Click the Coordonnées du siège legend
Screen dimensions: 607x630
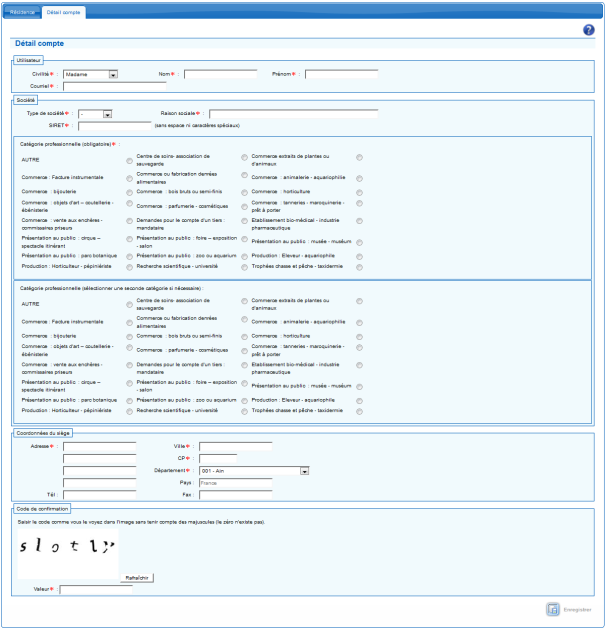(43, 433)
